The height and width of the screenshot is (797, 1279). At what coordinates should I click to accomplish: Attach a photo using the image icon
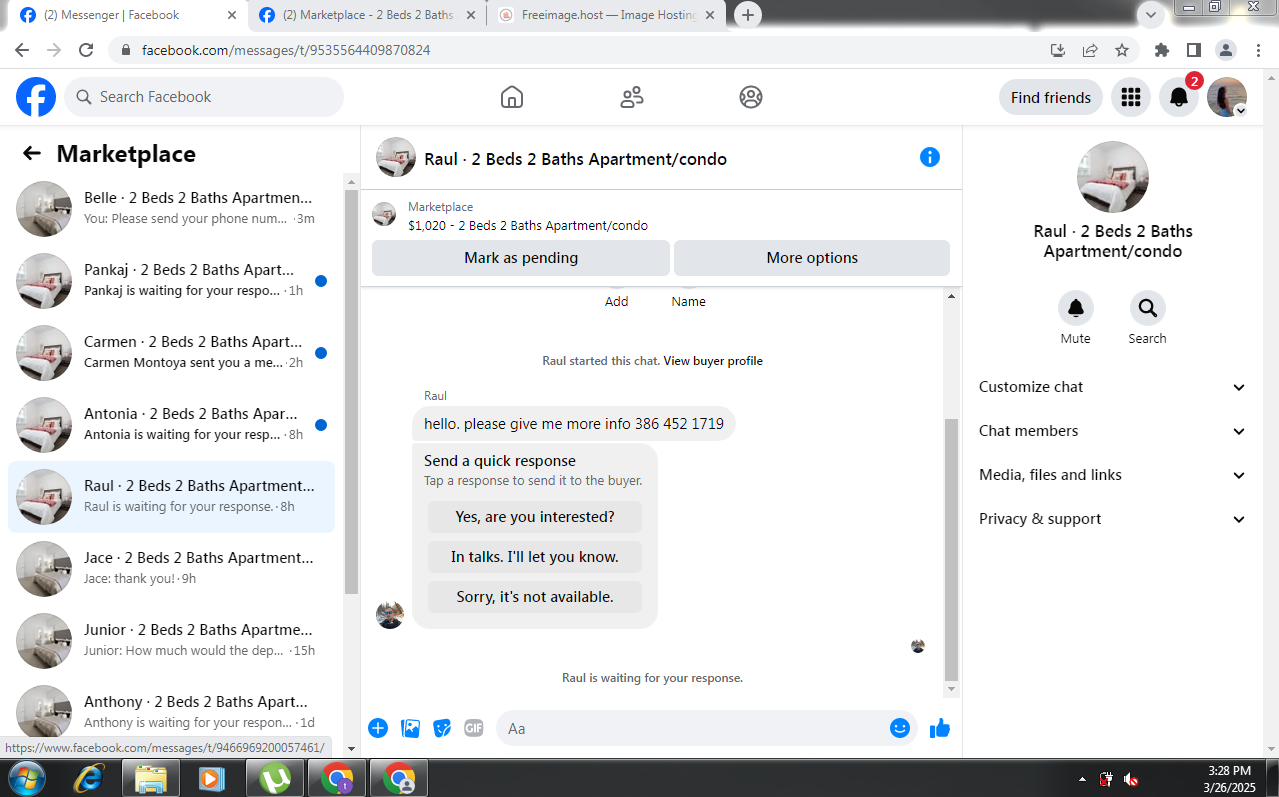(x=410, y=728)
